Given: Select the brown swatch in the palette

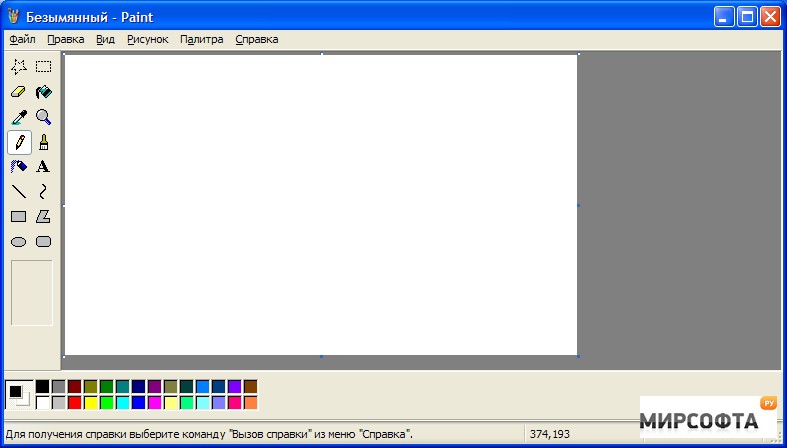Looking at the screenshot, I should pyautogui.click(x=250, y=387).
